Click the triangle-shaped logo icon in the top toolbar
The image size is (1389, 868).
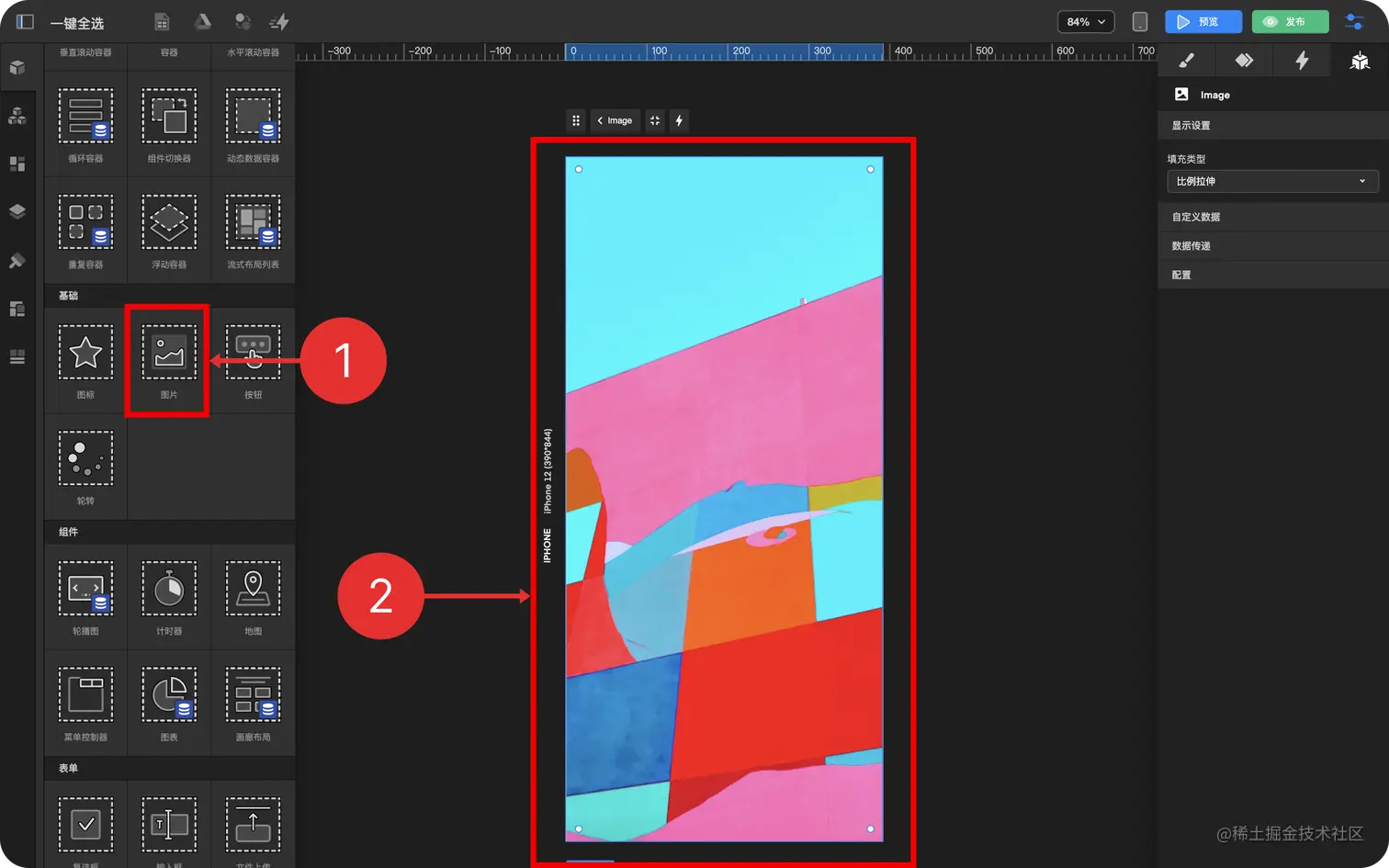coord(202,21)
